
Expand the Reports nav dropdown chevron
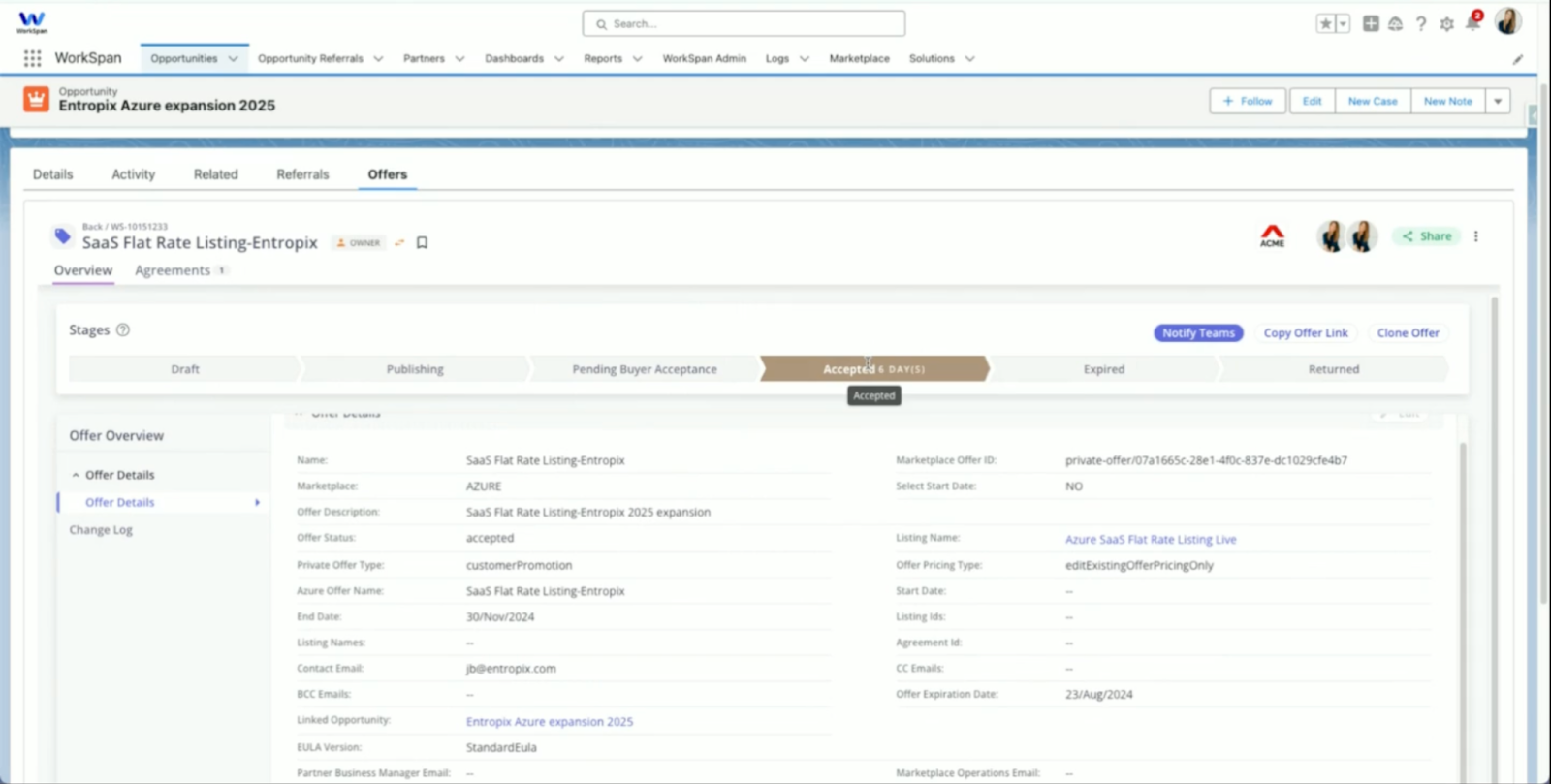pos(637,59)
